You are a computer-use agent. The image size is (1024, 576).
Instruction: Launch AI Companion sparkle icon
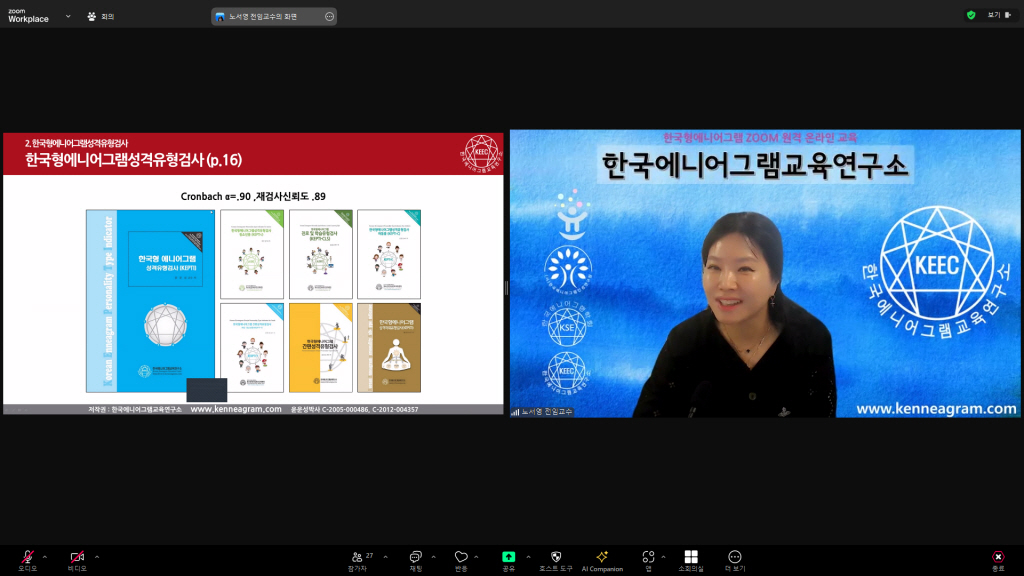(602, 556)
